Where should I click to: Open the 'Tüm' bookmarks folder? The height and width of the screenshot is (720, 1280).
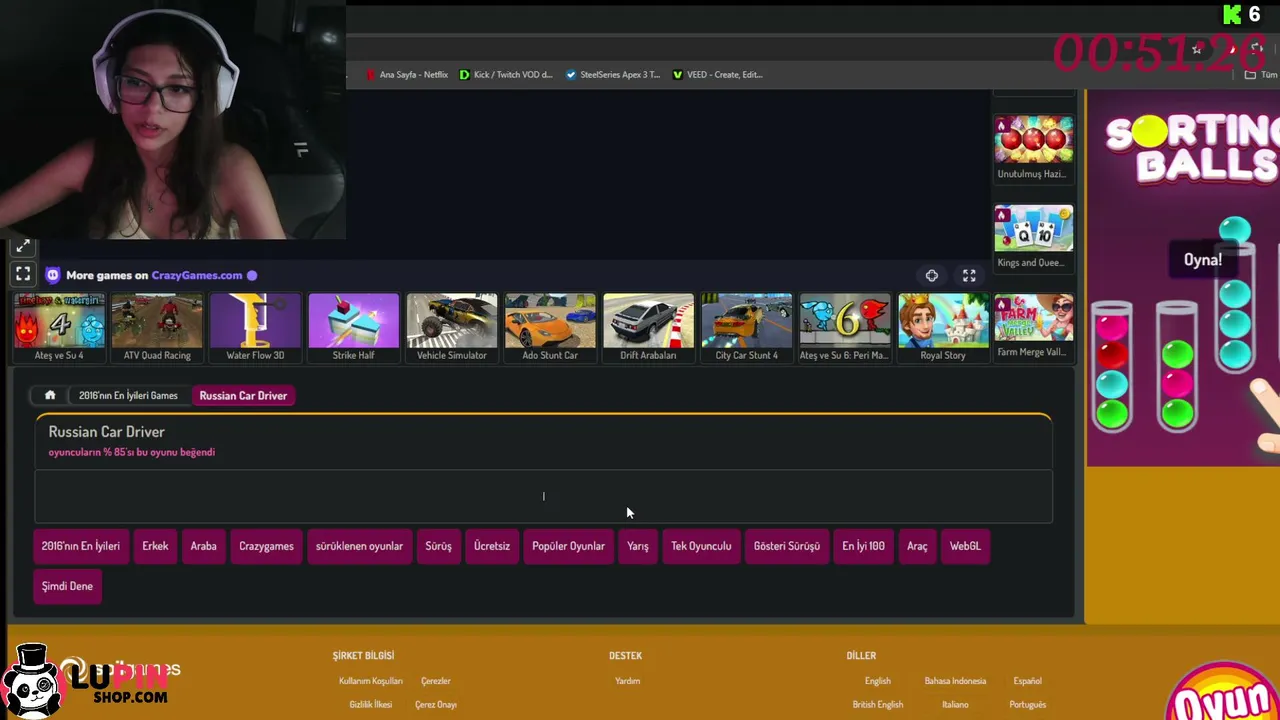click(1261, 75)
